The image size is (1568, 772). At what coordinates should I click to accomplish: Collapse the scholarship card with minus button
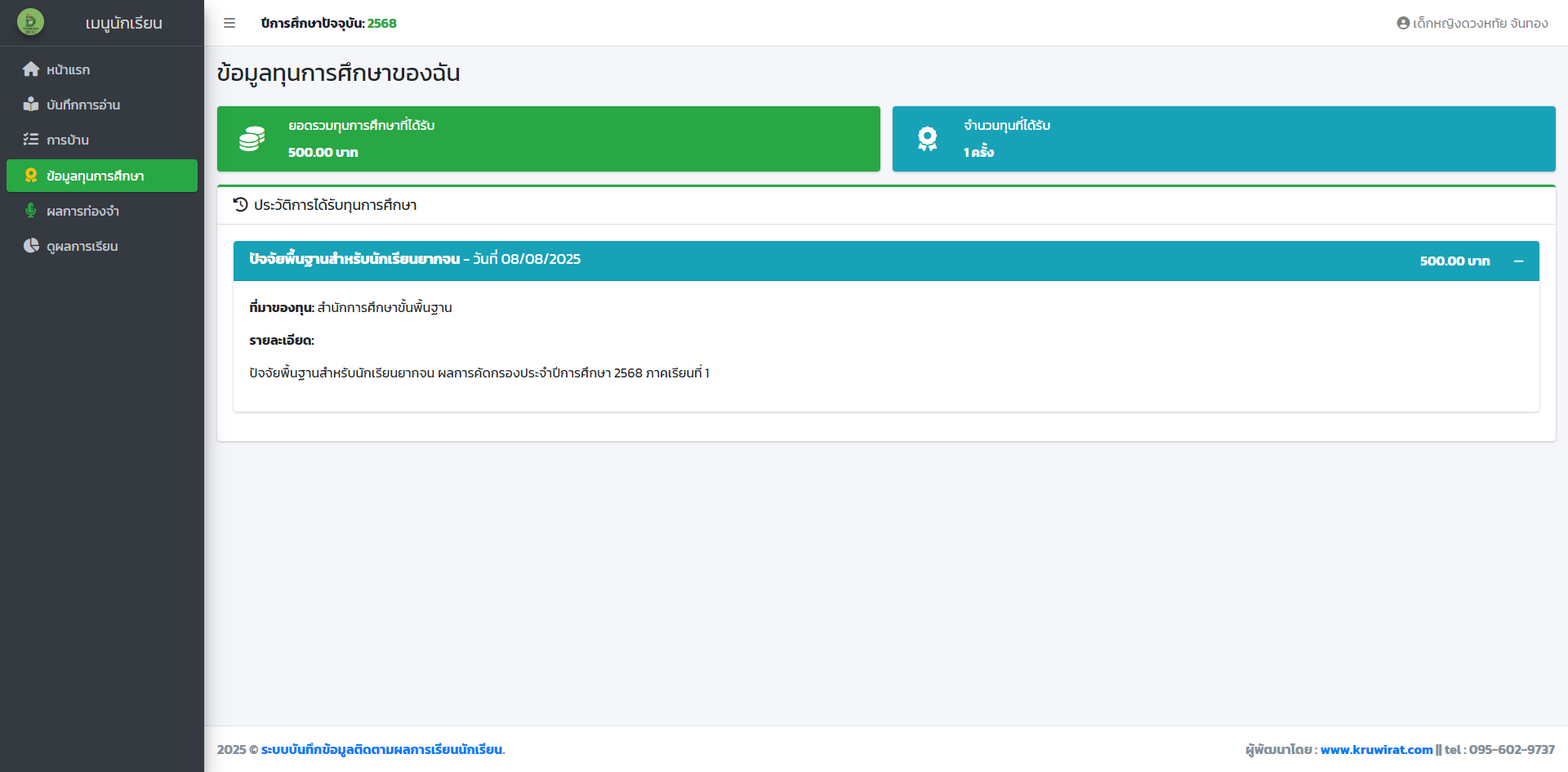1518,261
